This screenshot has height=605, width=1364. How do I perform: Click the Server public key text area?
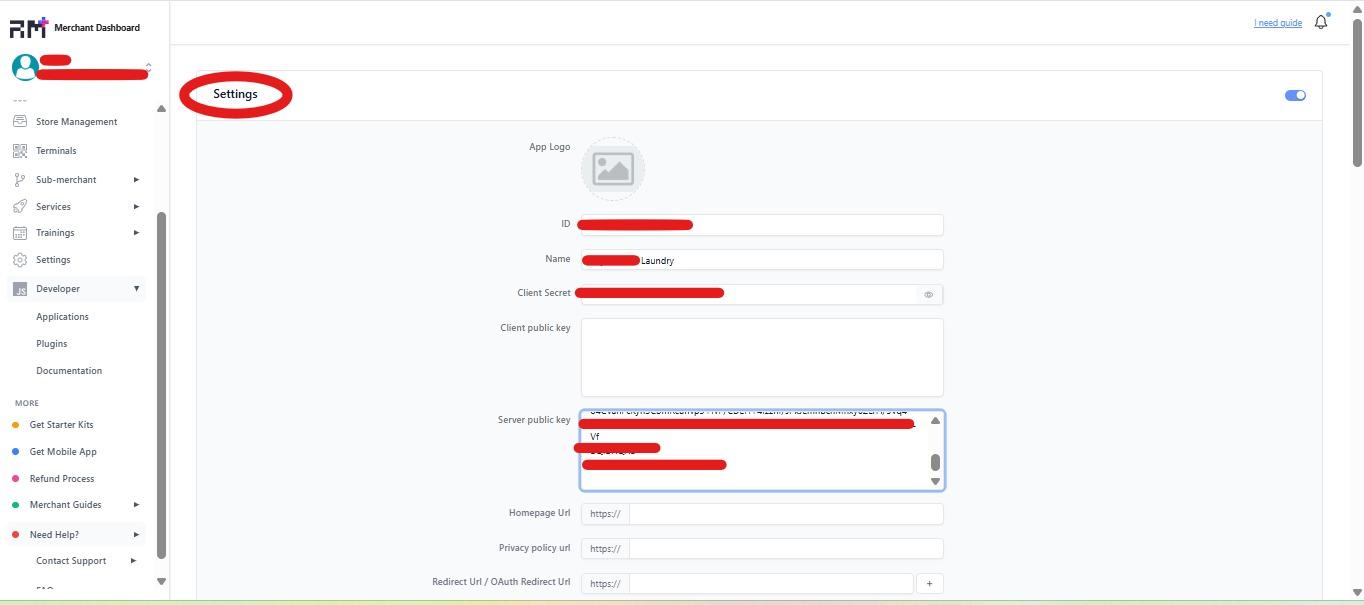[762, 450]
